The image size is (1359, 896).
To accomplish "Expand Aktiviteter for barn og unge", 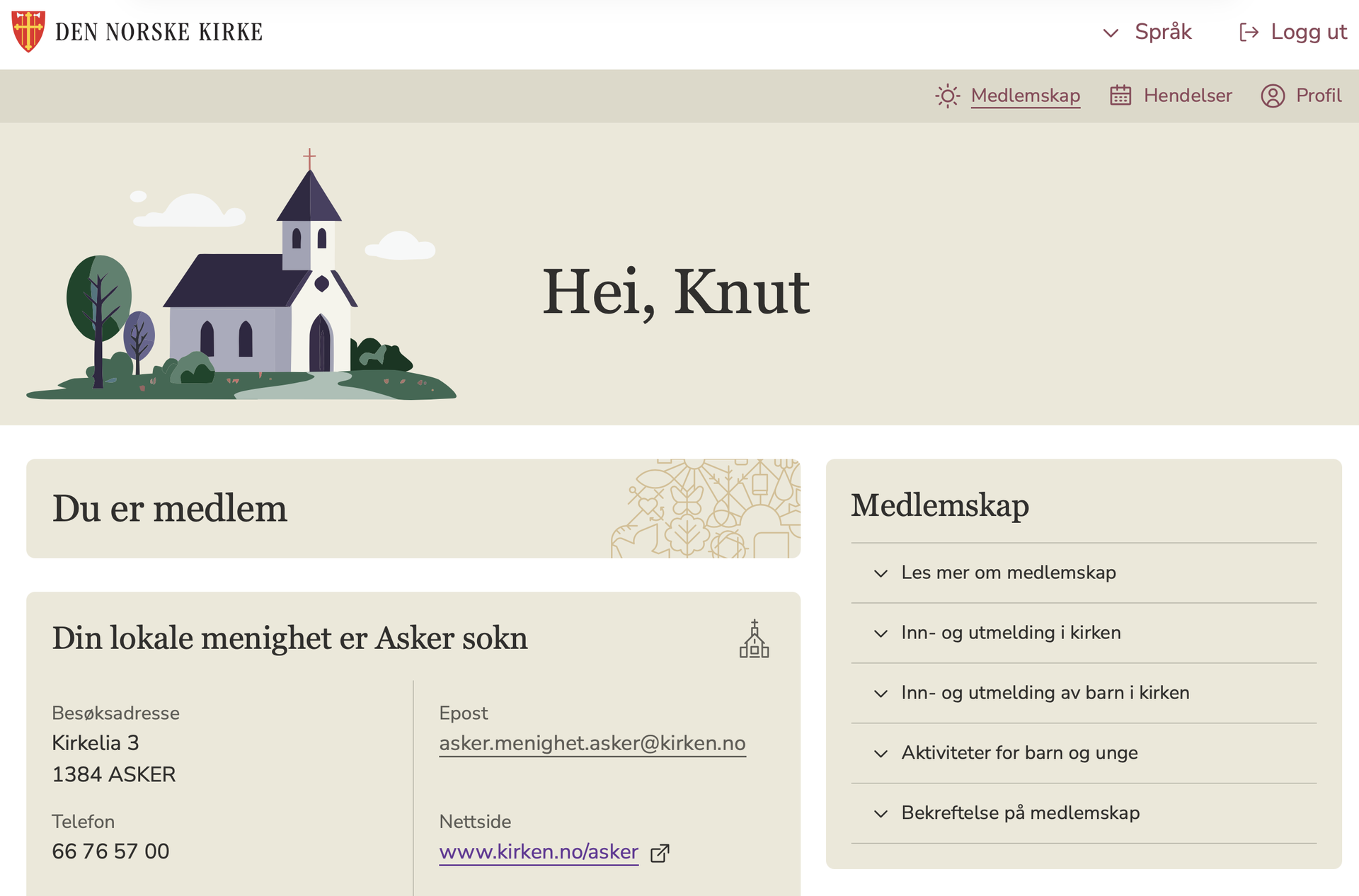I will point(1019,753).
